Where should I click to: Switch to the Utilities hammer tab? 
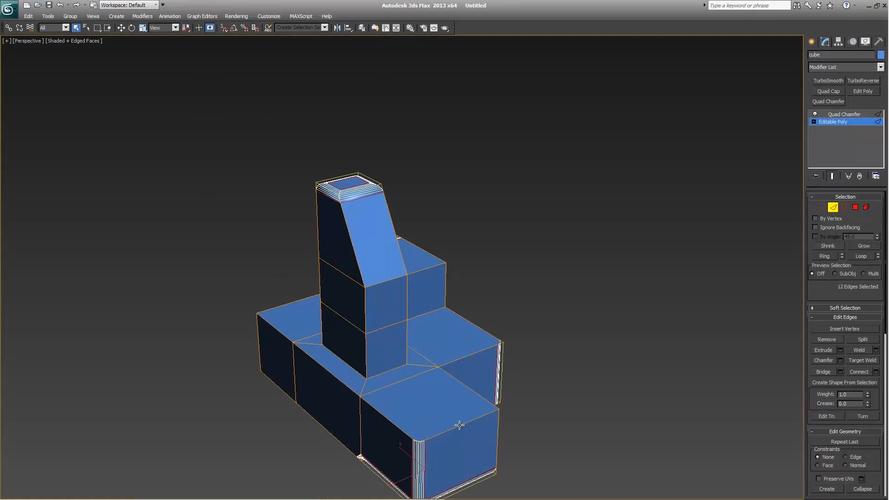point(878,41)
